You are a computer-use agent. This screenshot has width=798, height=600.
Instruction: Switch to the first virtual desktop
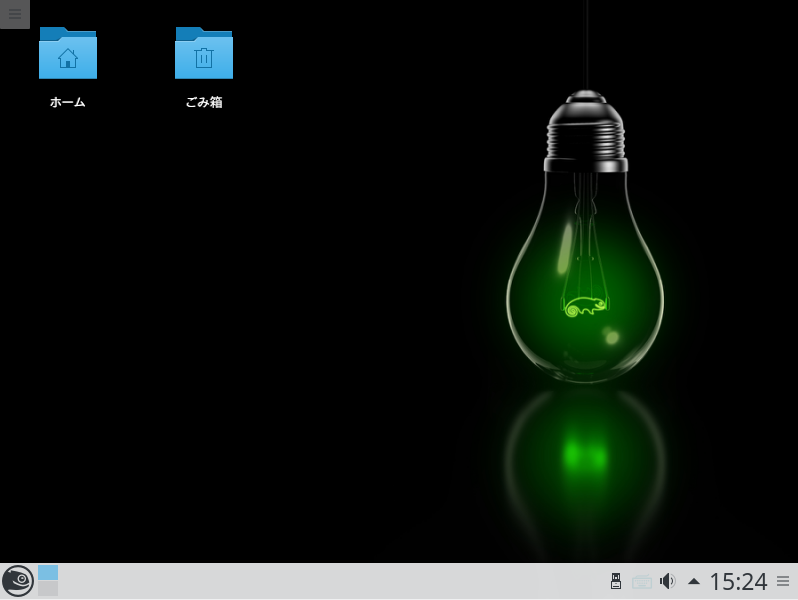(x=48, y=573)
